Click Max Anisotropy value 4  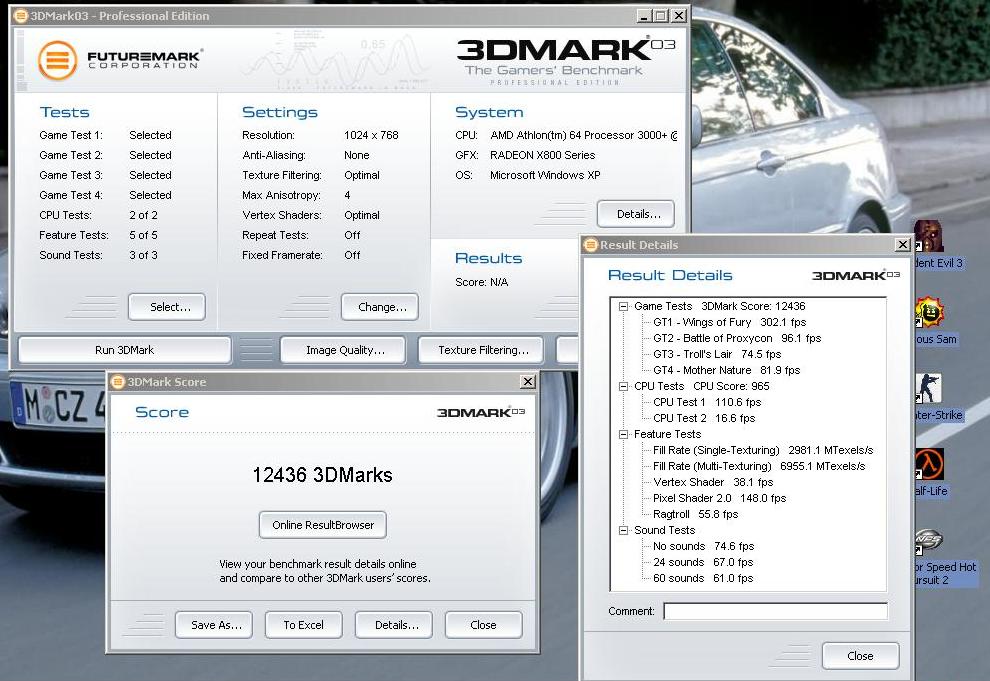[x=347, y=196]
